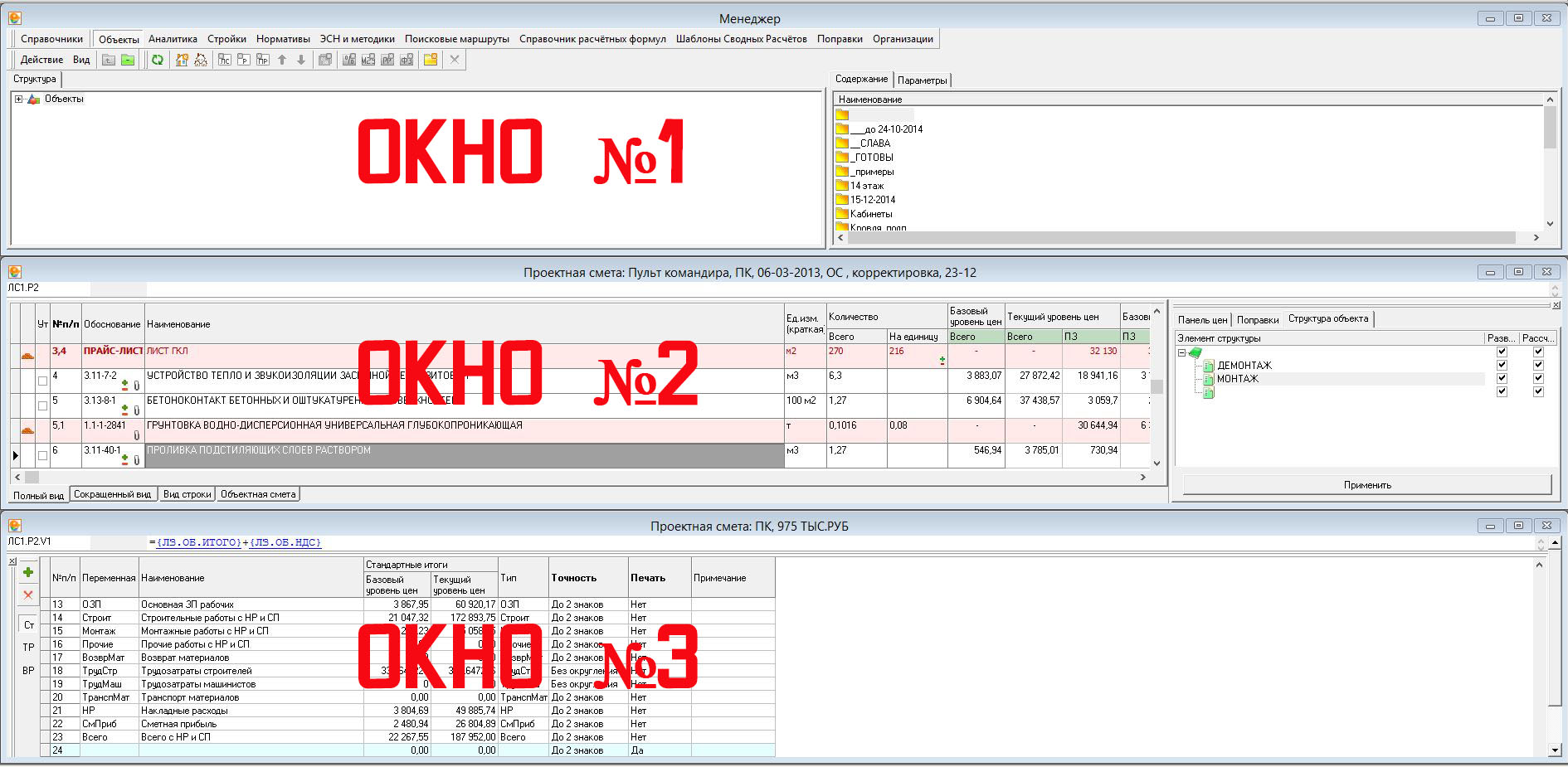Viewport: 1568px width, 767px height.
Task: Click the Применить button
Action: coord(1367,485)
